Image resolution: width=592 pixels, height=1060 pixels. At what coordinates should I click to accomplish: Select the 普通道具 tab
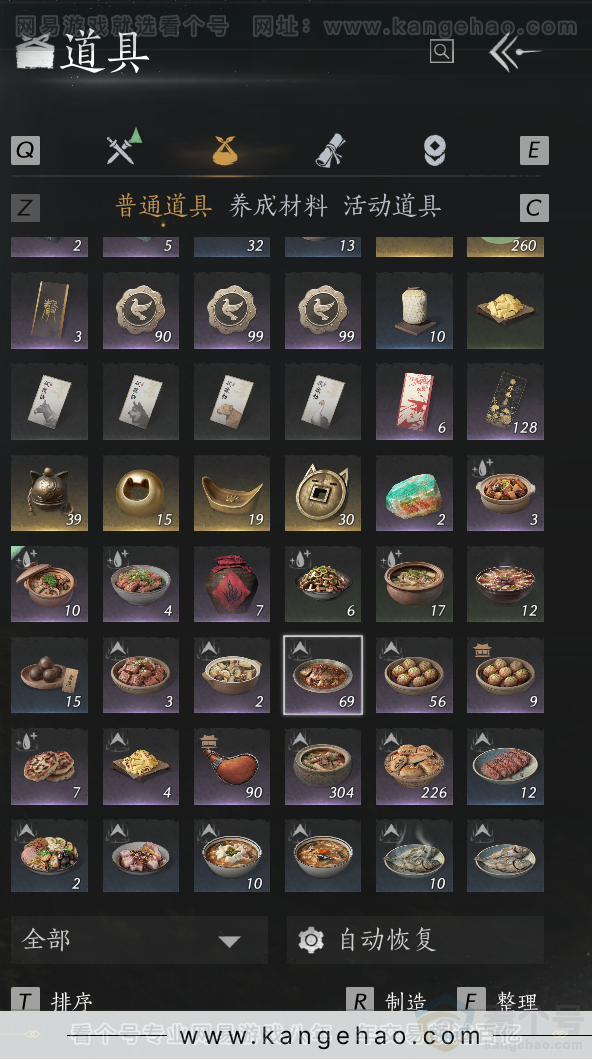[x=164, y=206]
